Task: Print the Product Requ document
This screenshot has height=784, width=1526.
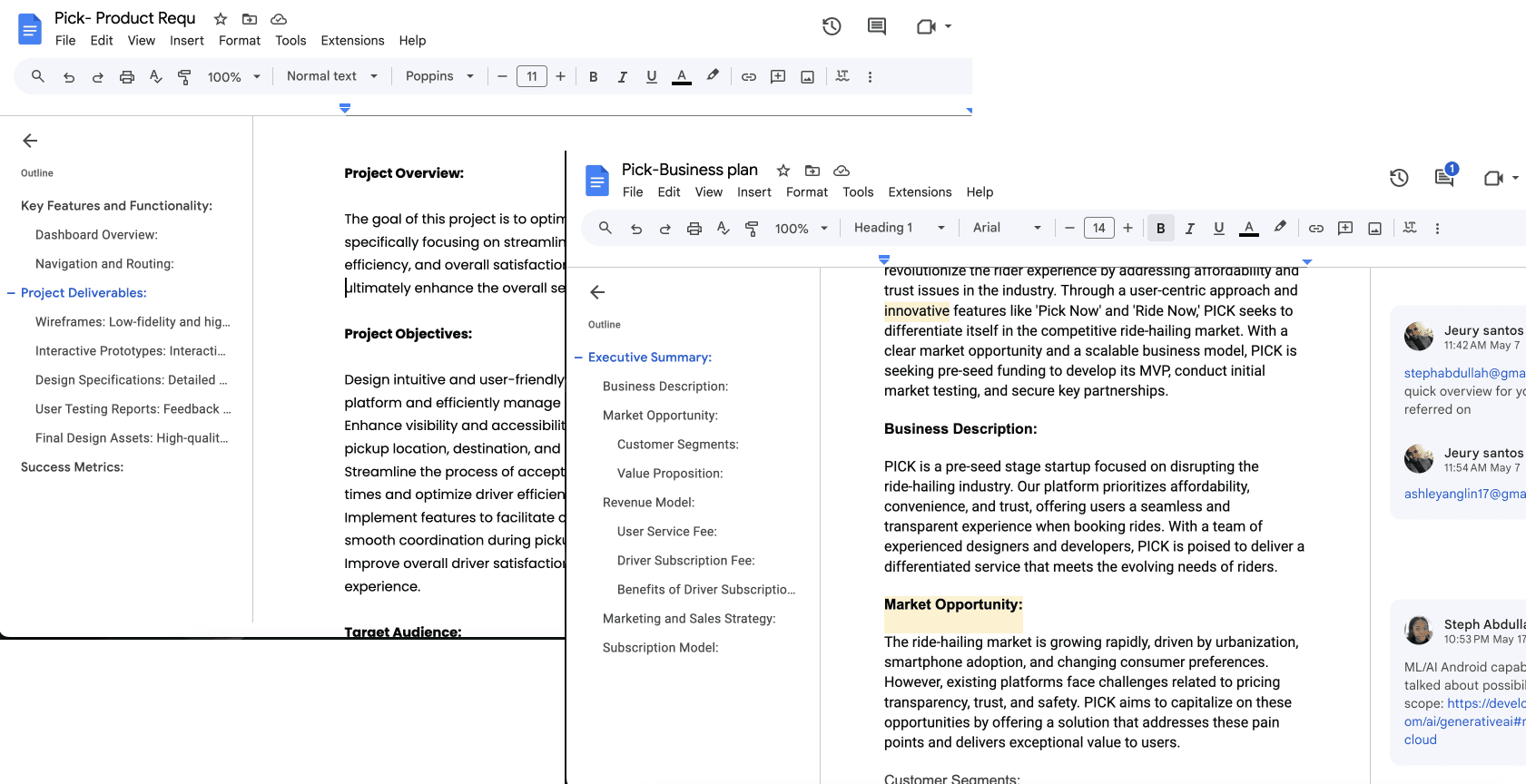Action: click(x=127, y=77)
